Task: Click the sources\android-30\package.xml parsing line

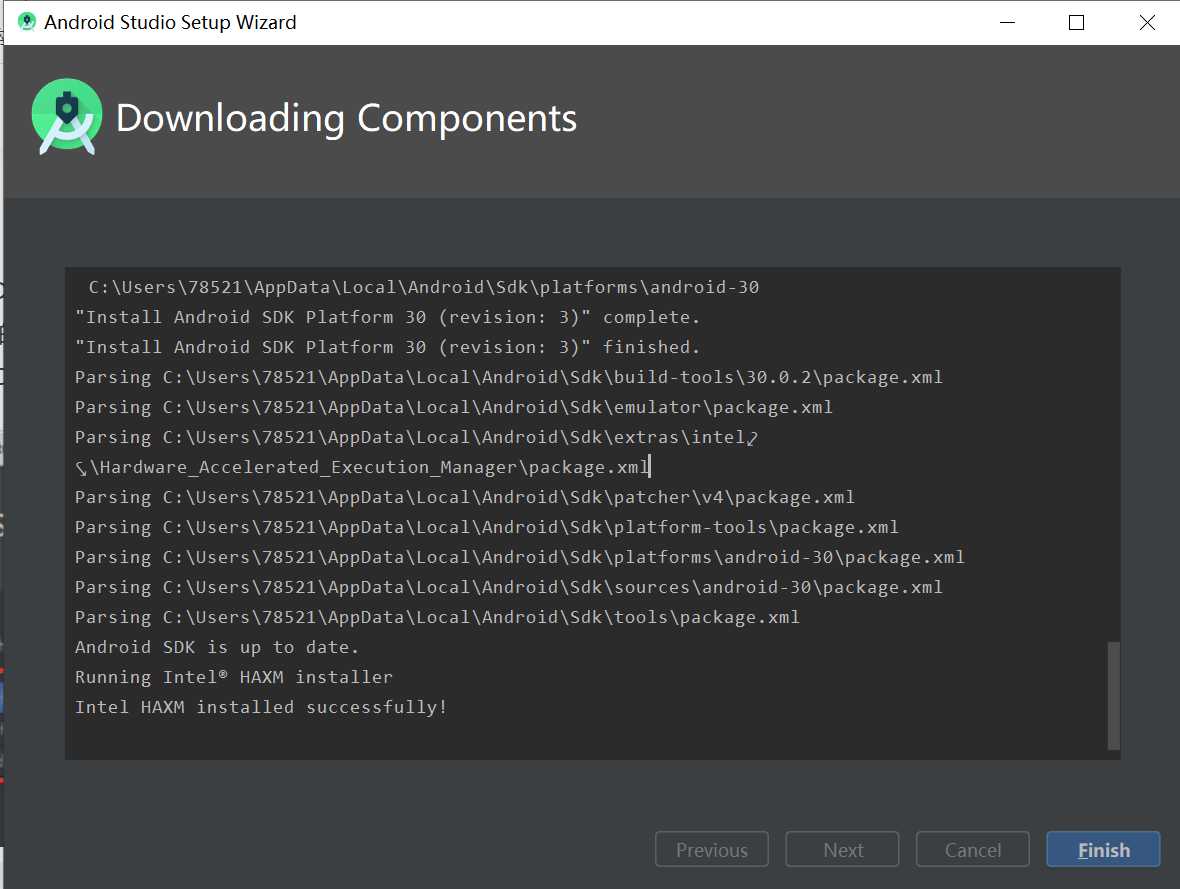Action: point(509,586)
